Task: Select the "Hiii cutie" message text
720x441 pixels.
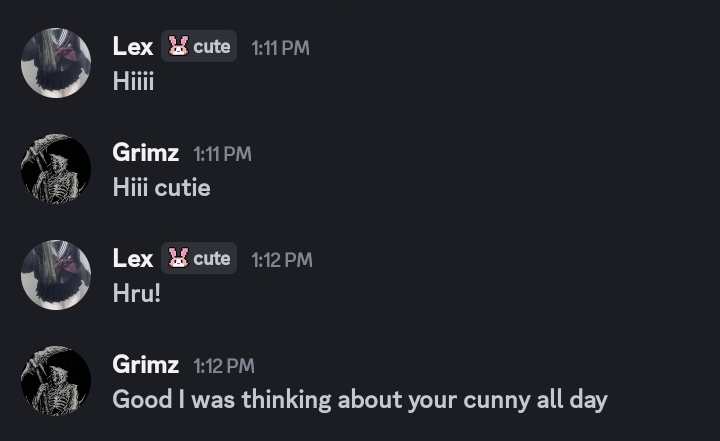Action: coord(161,187)
